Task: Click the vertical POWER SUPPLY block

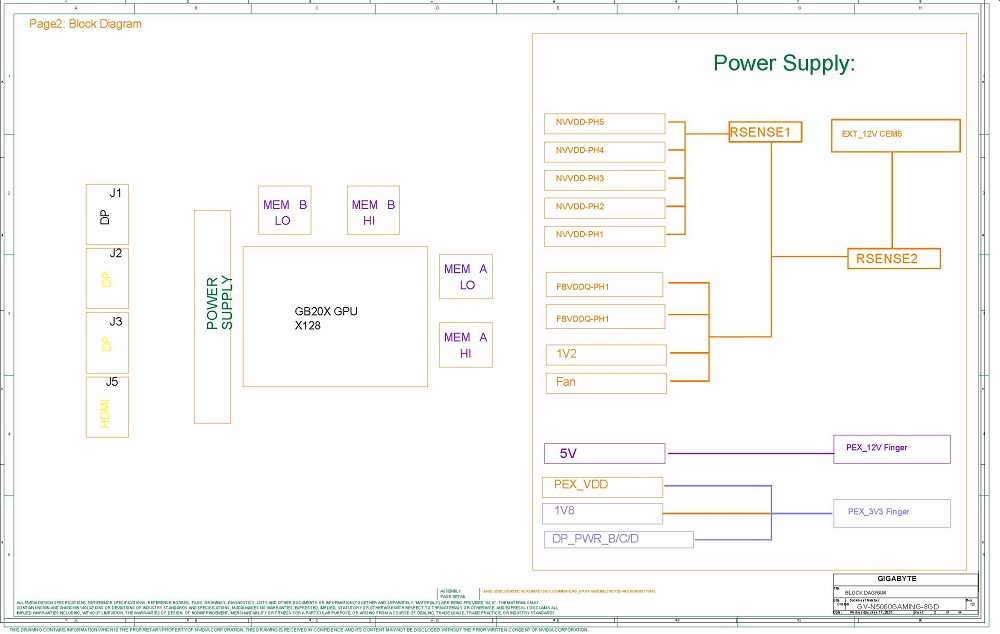Action: [x=212, y=316]
